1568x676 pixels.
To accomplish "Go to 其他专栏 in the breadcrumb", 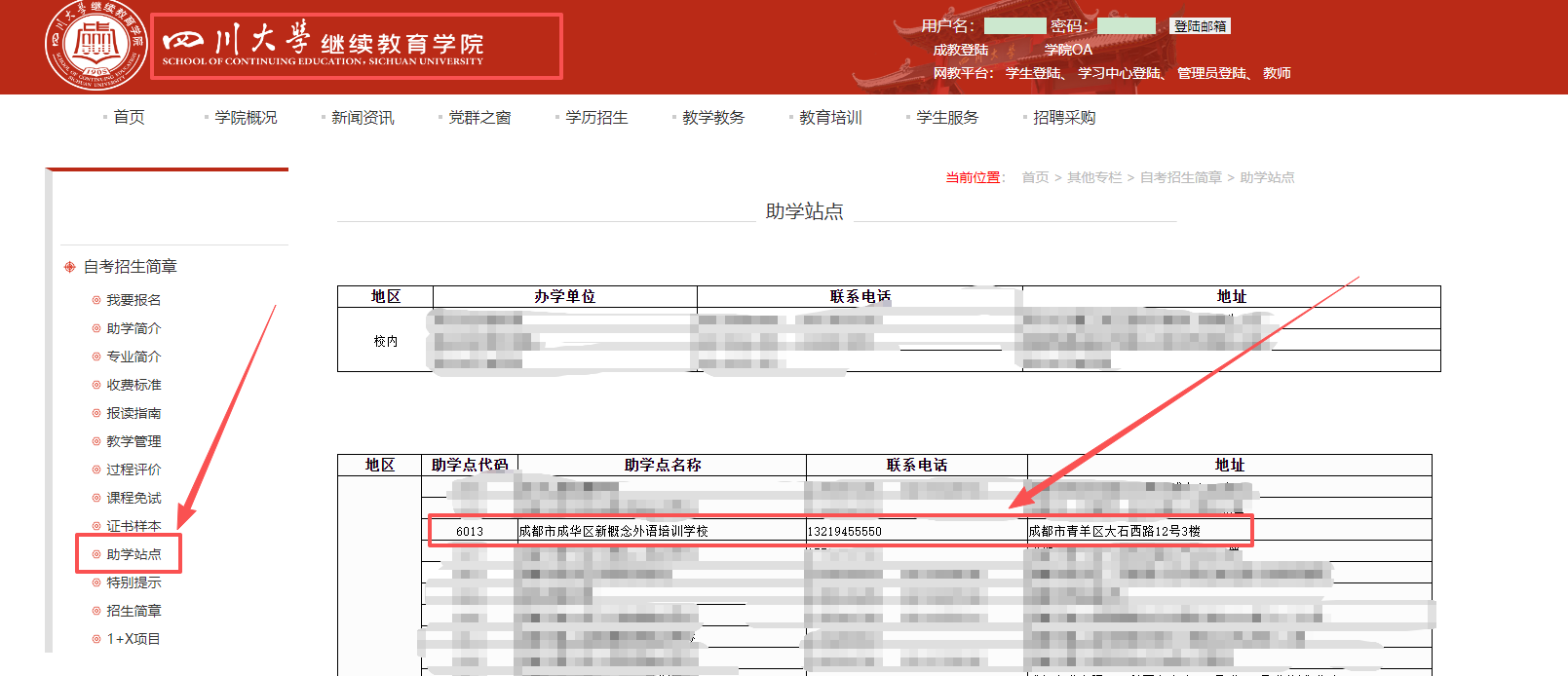I will coord(1093,177).
